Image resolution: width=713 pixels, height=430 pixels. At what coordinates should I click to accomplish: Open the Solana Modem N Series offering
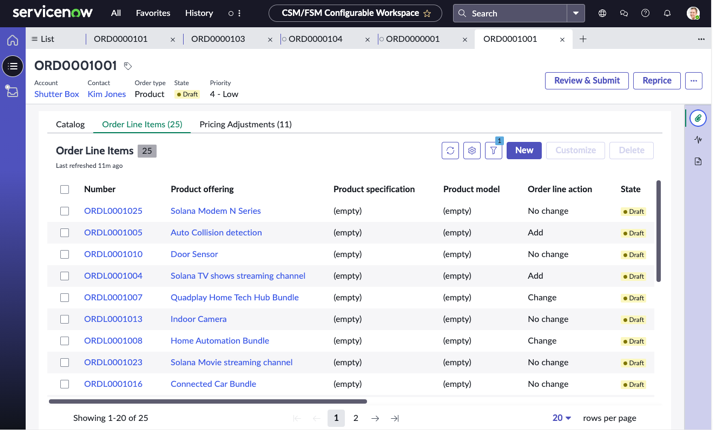[x=216, y=211]
